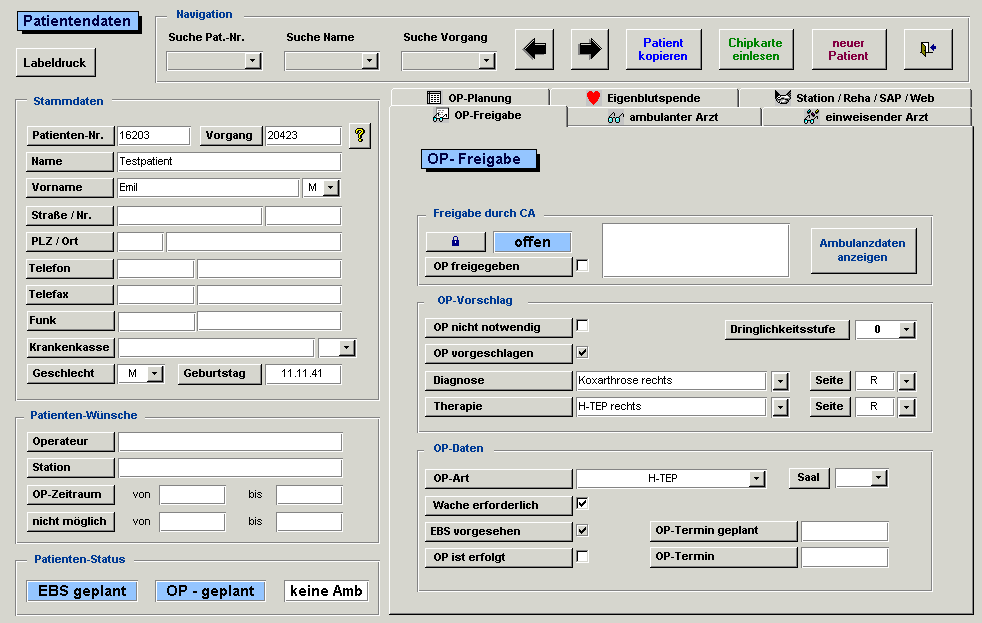
Task: Open the OP-Planung tab
Action: point(470,98)
